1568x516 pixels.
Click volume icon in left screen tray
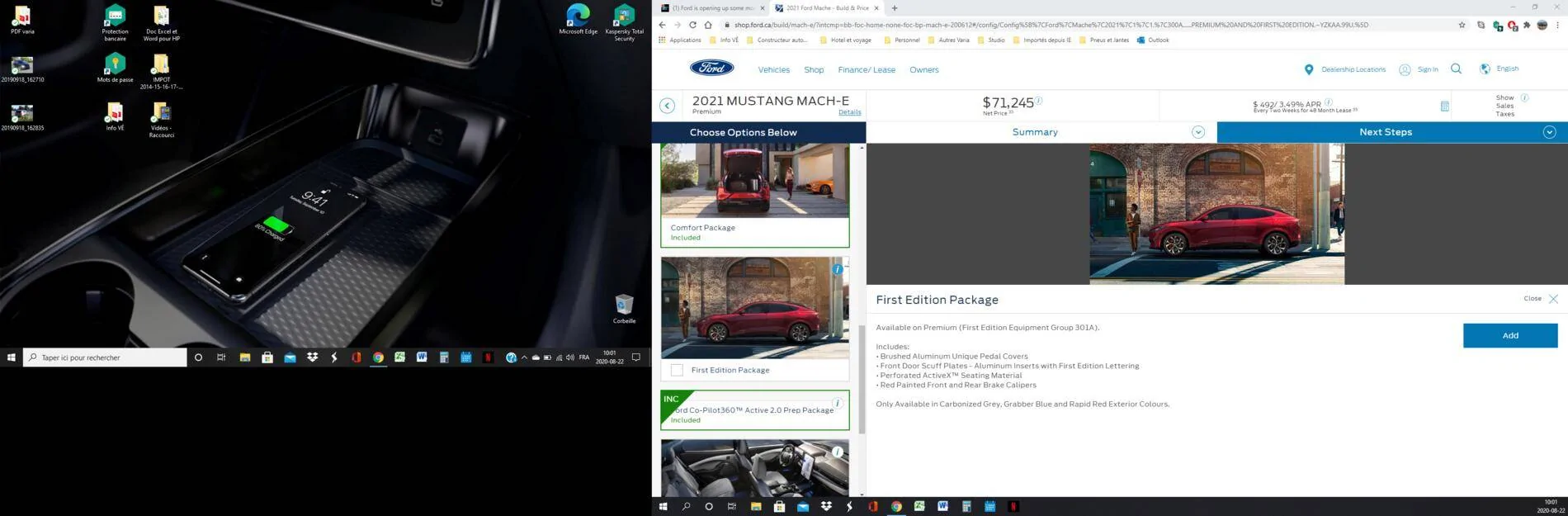pos(569,357)
